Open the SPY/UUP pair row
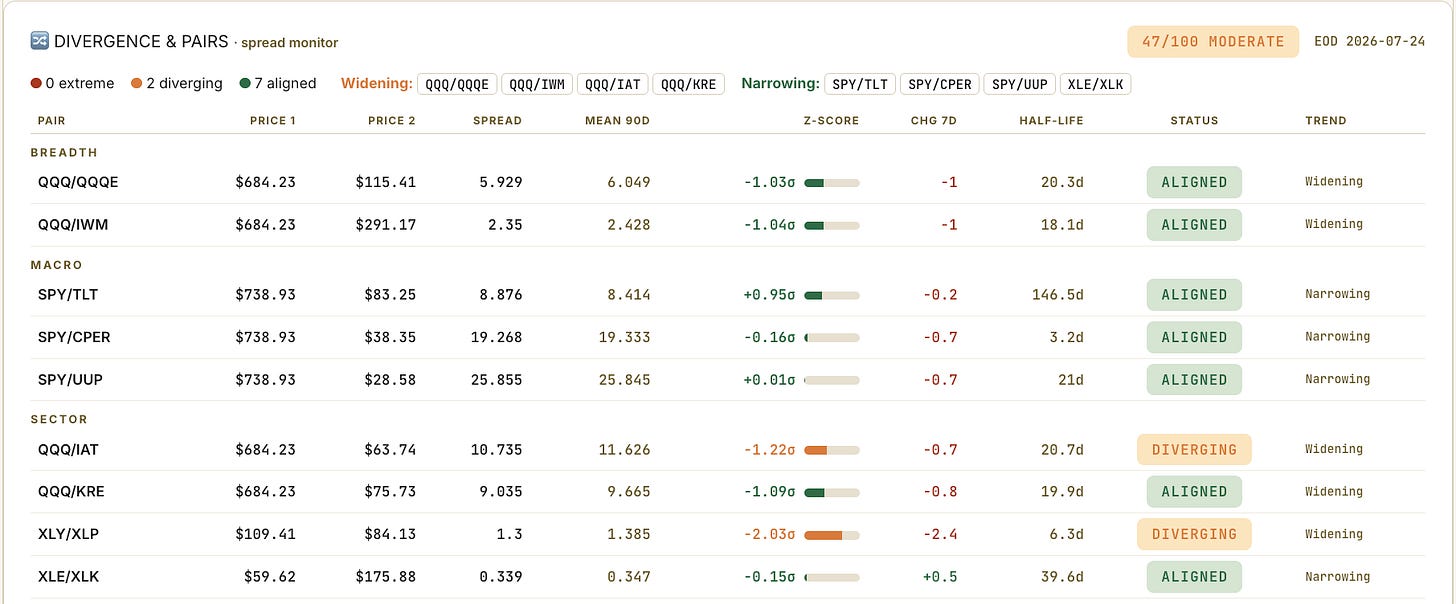The height and width of the screenshot is (604, 1456). coord(728,380)
